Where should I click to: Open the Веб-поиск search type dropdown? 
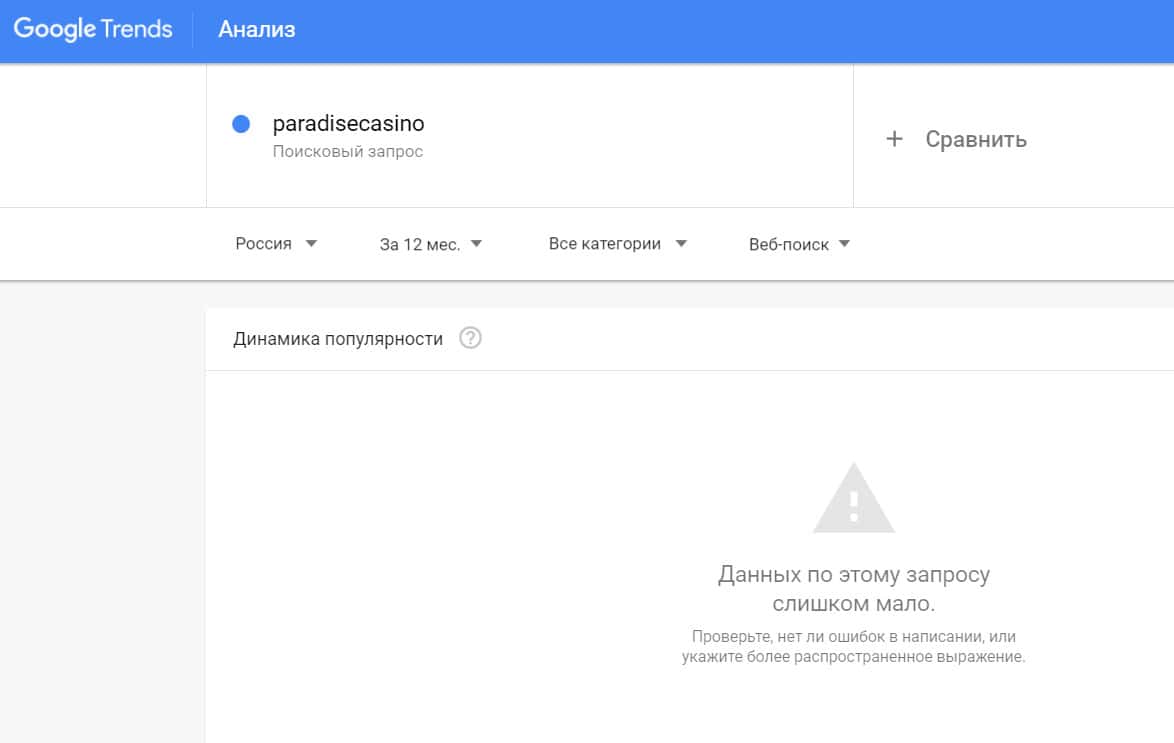(789, 244)
